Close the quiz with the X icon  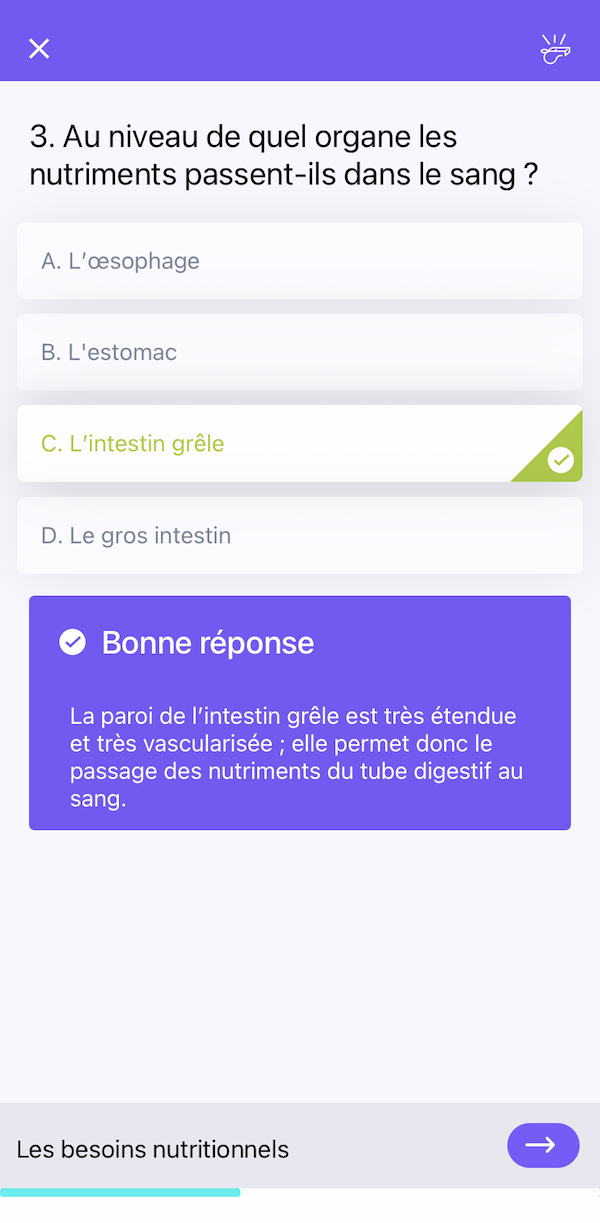click(39, 49)
